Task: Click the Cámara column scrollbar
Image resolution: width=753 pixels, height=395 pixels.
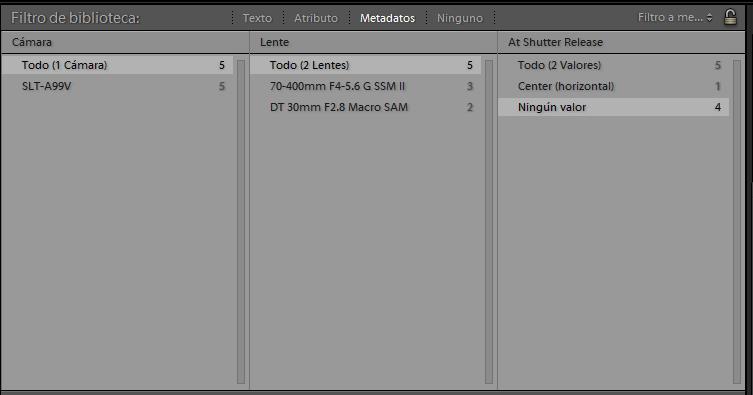Action: [241, 222]
